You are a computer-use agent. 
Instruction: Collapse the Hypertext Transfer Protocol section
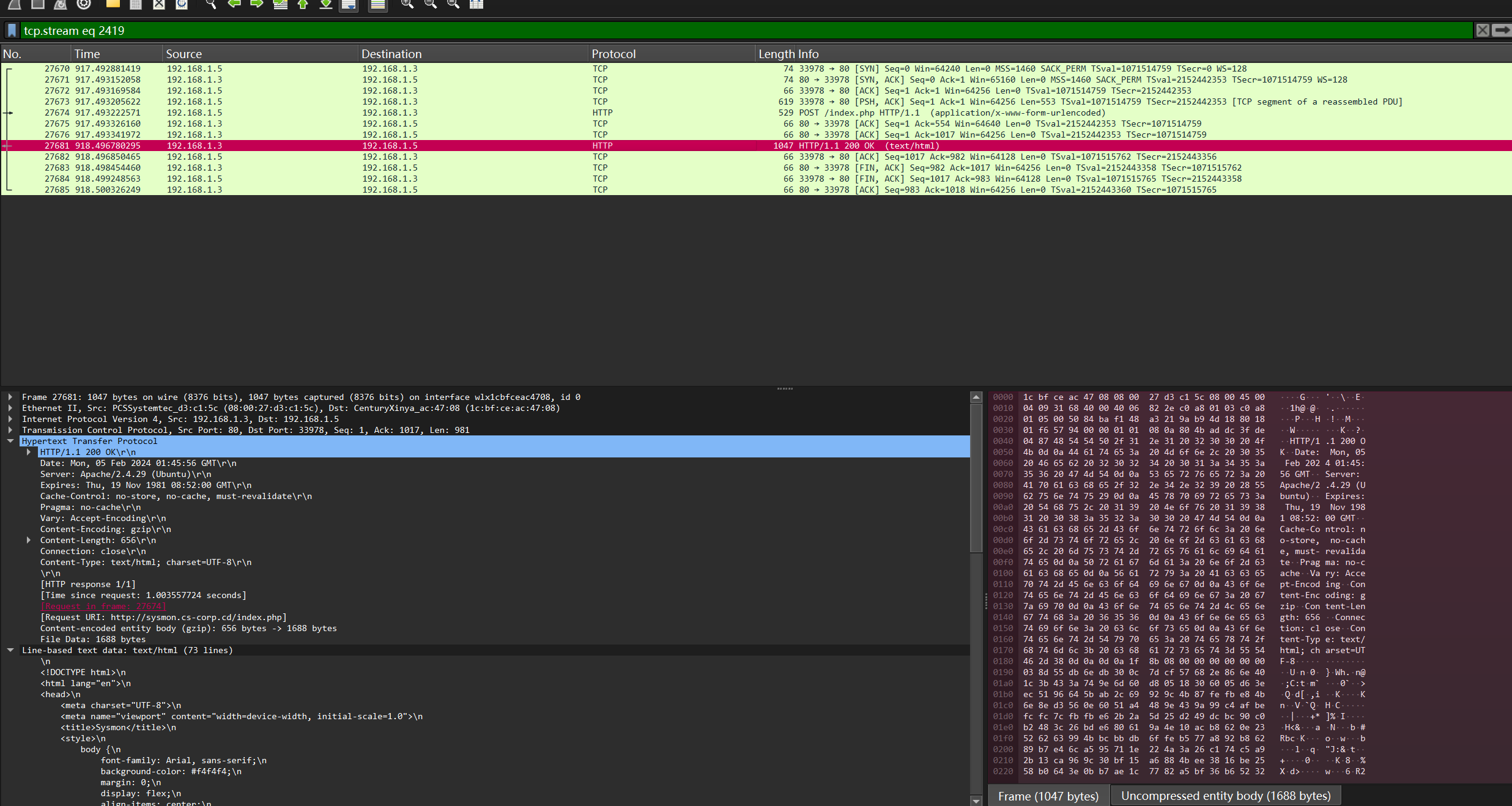pyautogui.click(x=10, y=441)
